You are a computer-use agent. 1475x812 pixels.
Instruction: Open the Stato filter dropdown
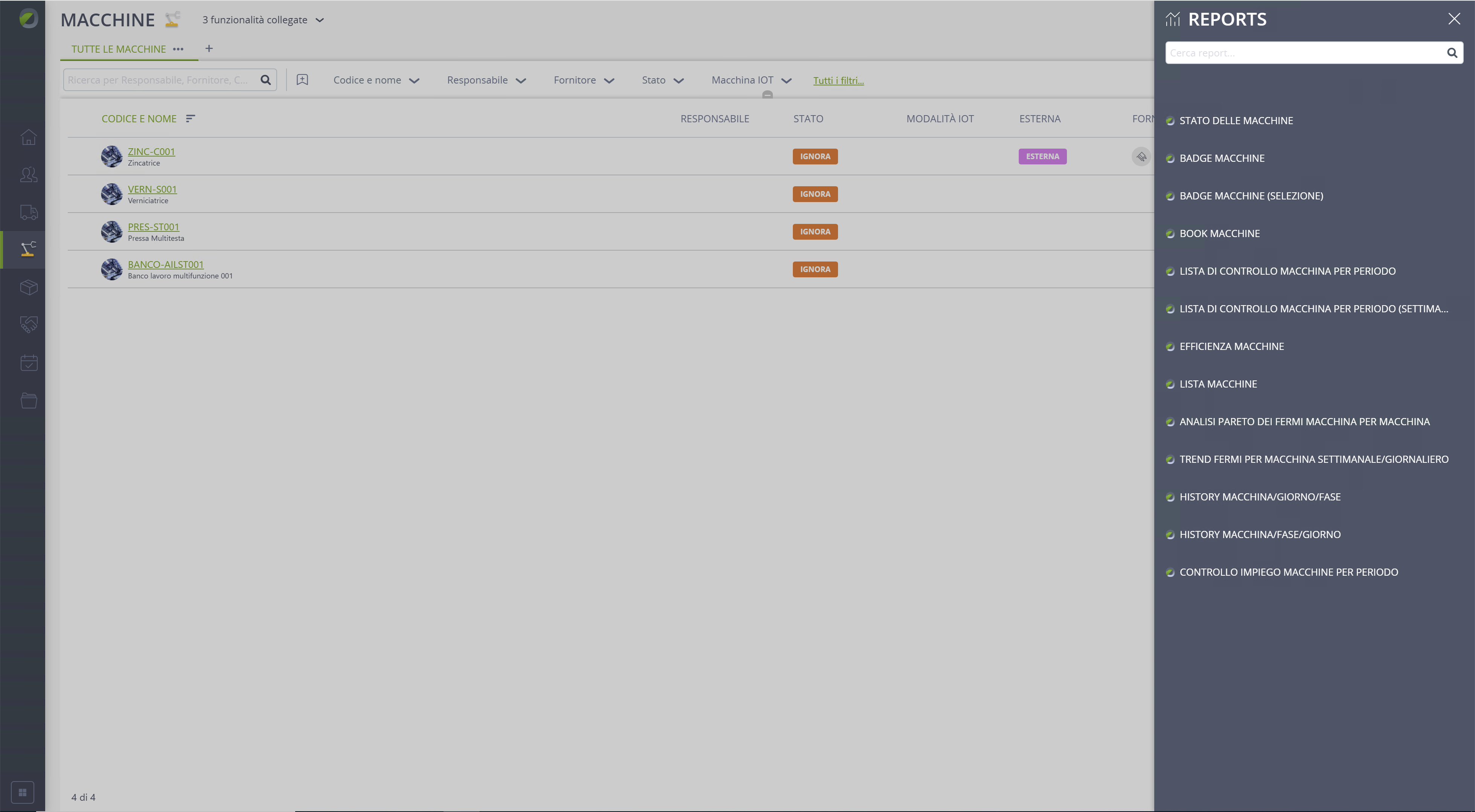[x=663, y=80]
